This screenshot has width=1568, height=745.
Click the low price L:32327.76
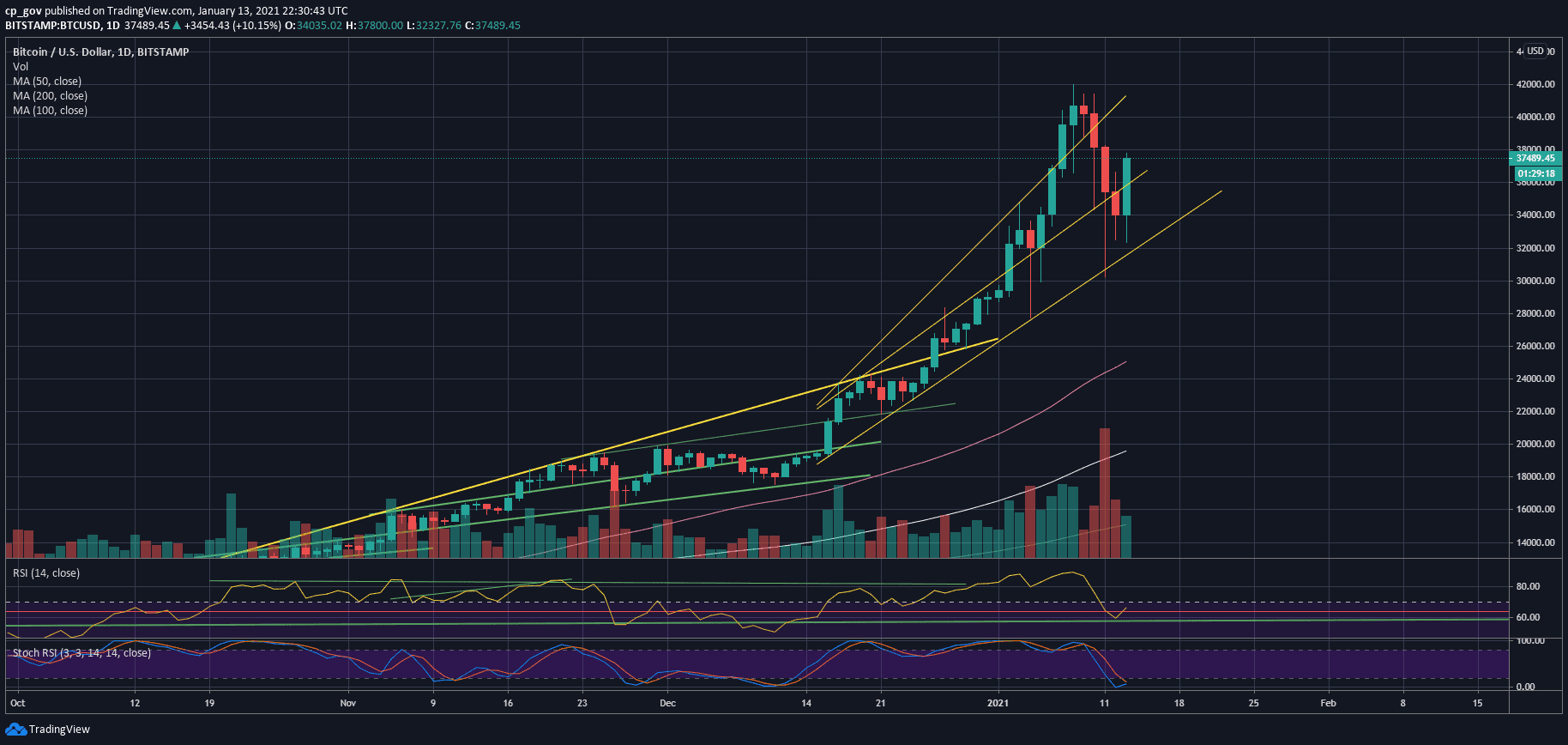[x=434, y=25]
